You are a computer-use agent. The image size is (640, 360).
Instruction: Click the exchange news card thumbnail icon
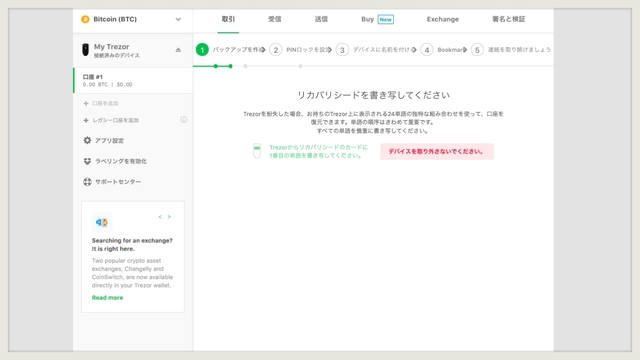pyautogui.click(x=102, y=222)
